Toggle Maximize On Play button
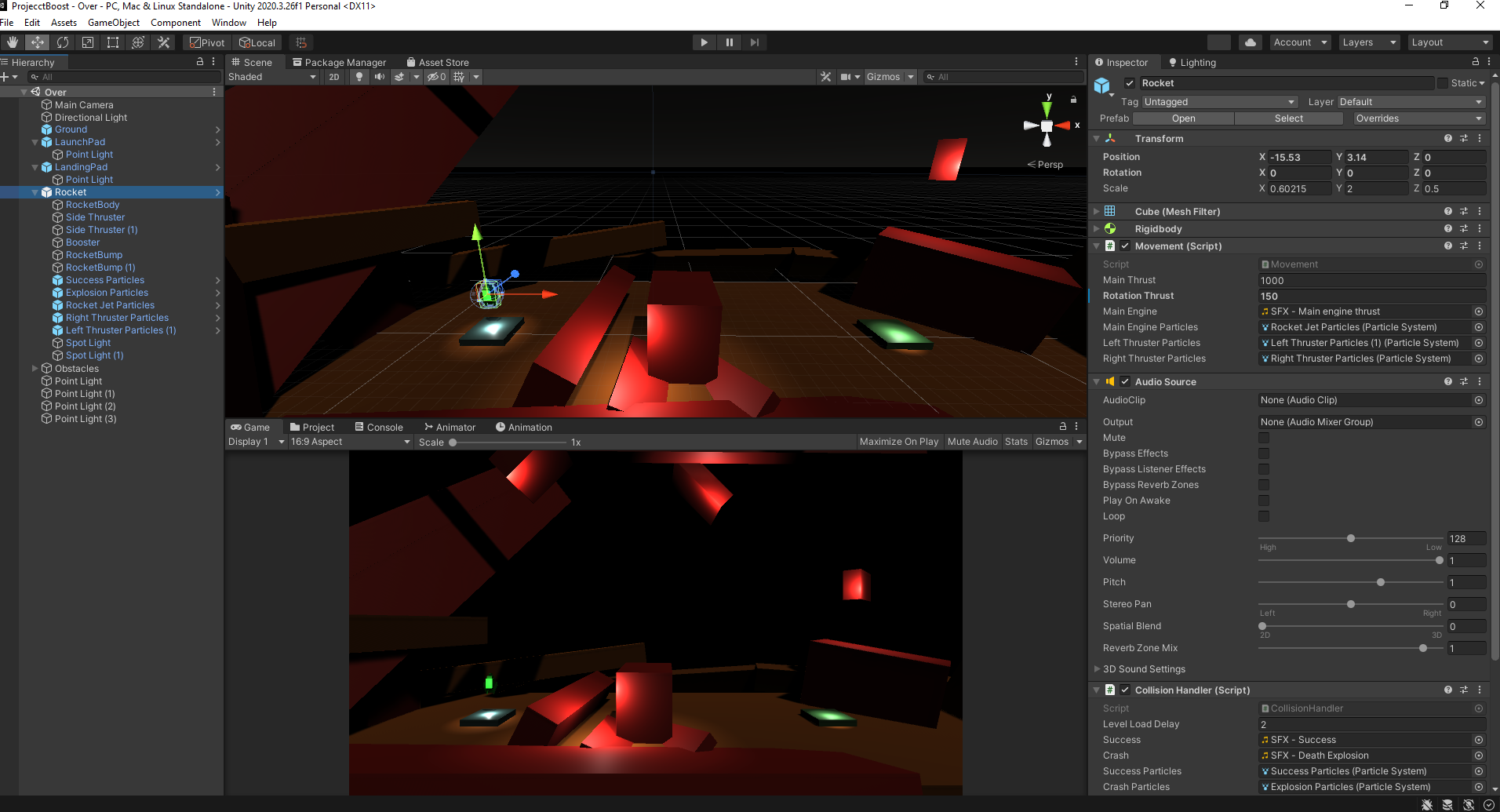Image resolution: width=1500 pixels, height=812 pixels. (x=898, y=442)
